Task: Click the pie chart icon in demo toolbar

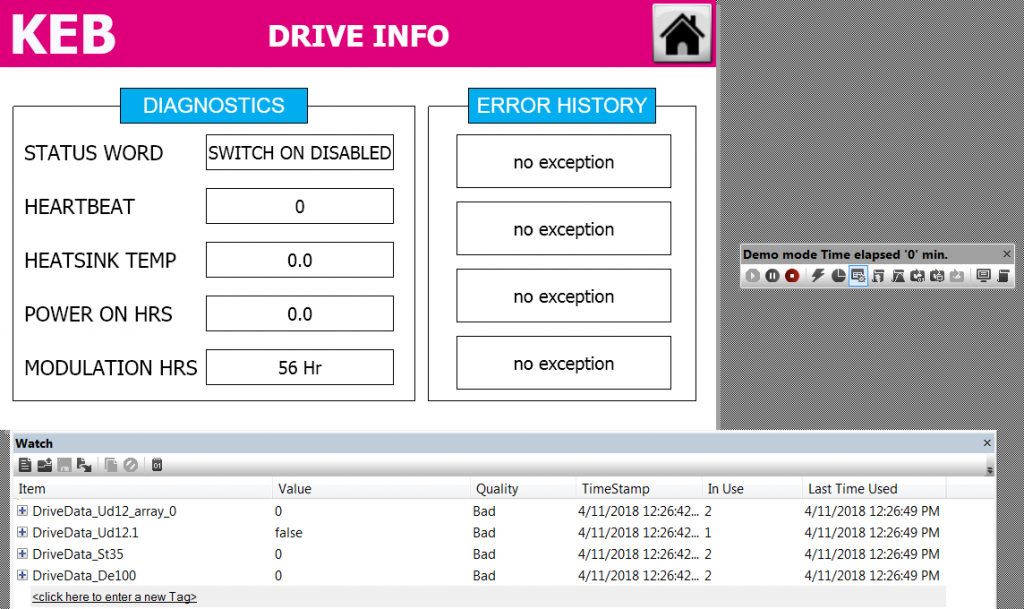Action: tap(839, 276)
